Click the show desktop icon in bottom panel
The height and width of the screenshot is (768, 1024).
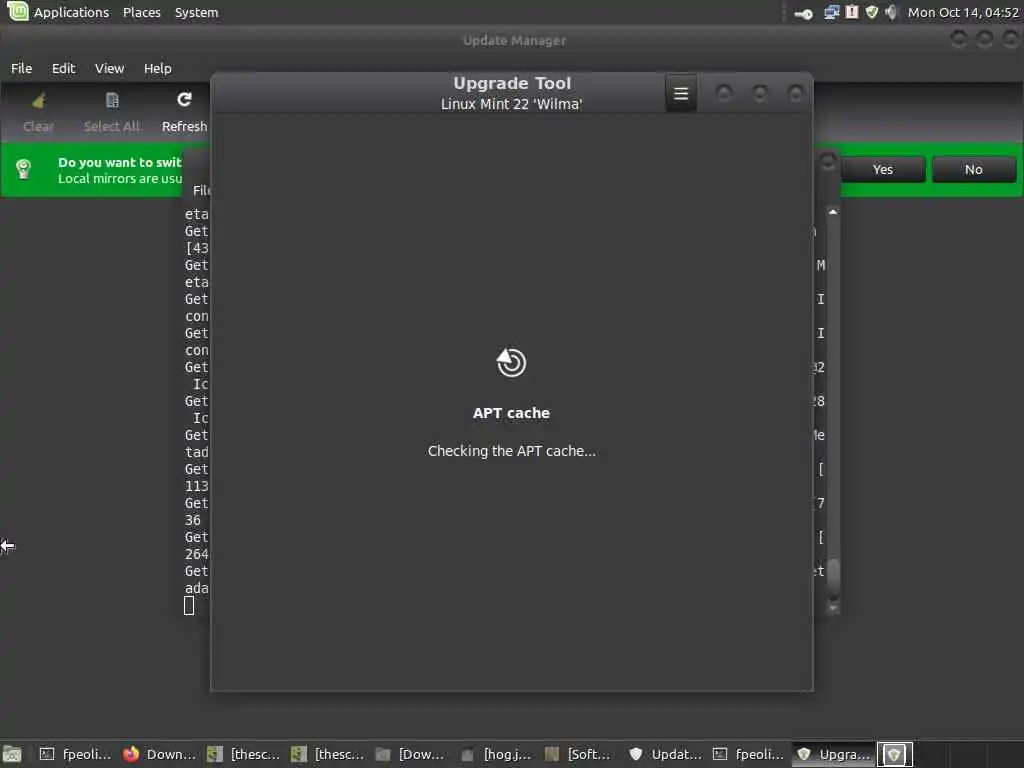coord(12,754)
